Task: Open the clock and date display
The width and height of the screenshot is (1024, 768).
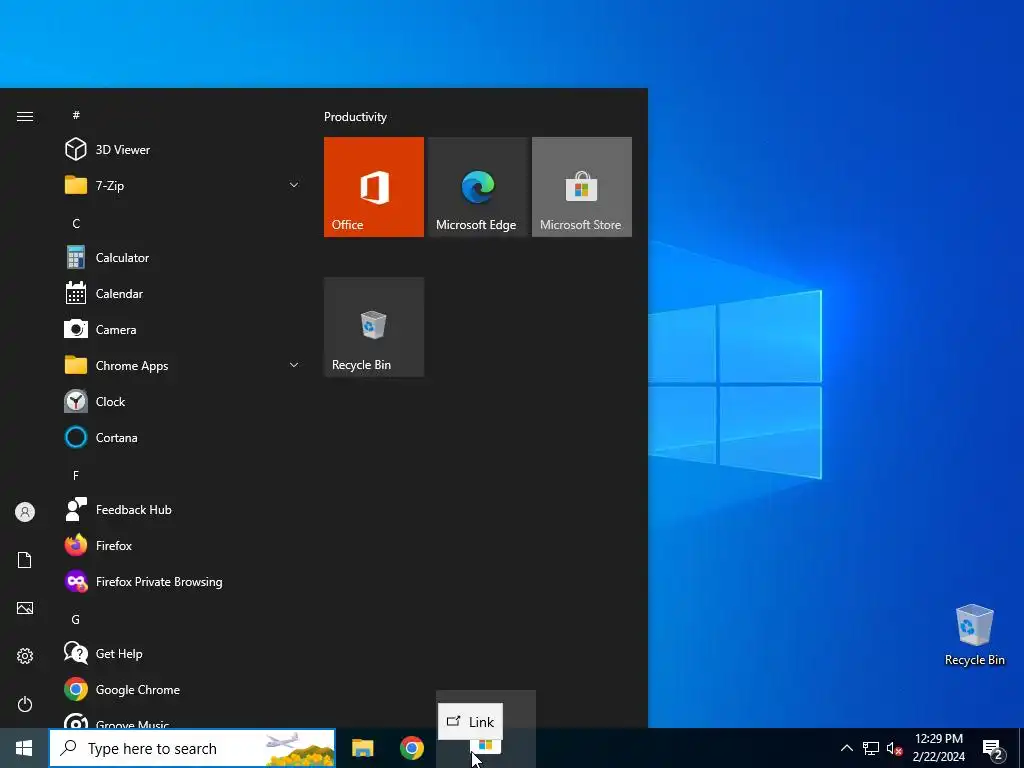Action: pos(938,748)
